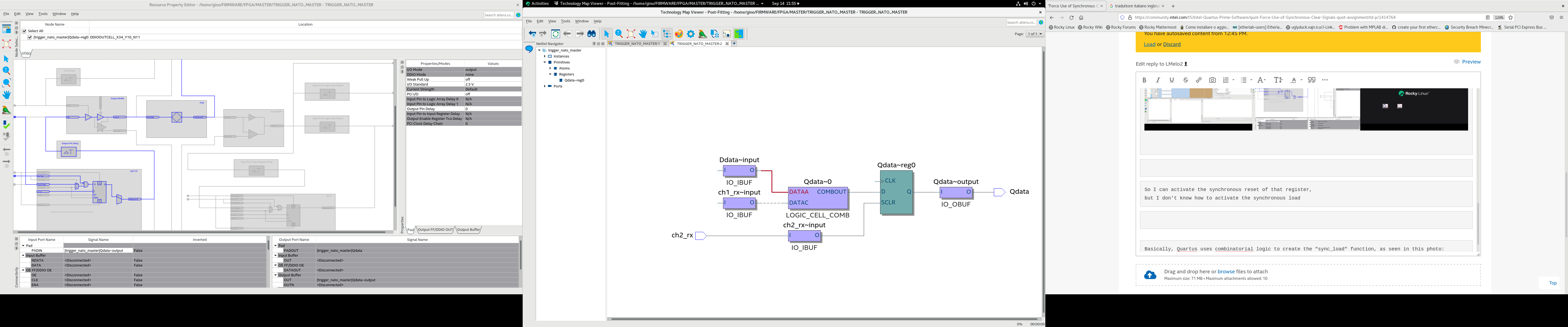1568x327 pixels.
Task: Click the blockquote icon in reply editor
Action: [x=1312, y=80]
